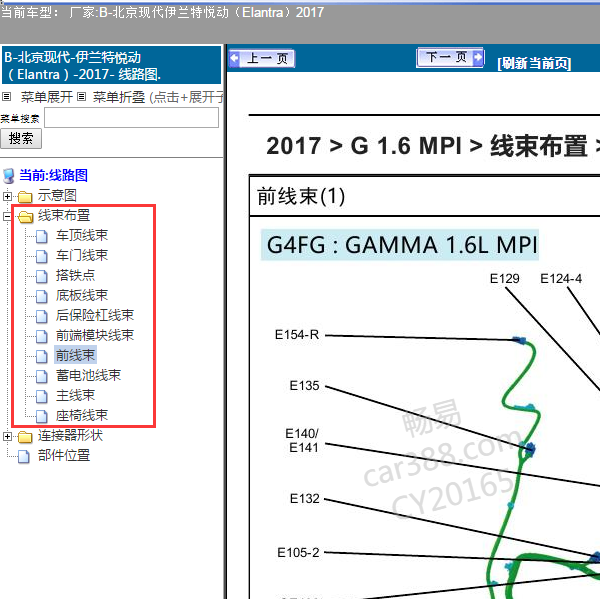Click page icon next to 车门线束
600x599 pixels.
42,256
